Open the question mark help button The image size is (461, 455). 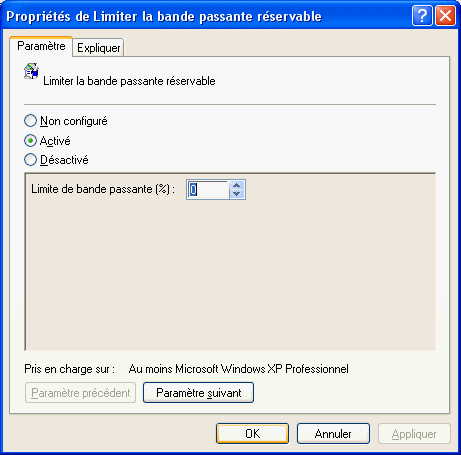[x=422, y=15]
